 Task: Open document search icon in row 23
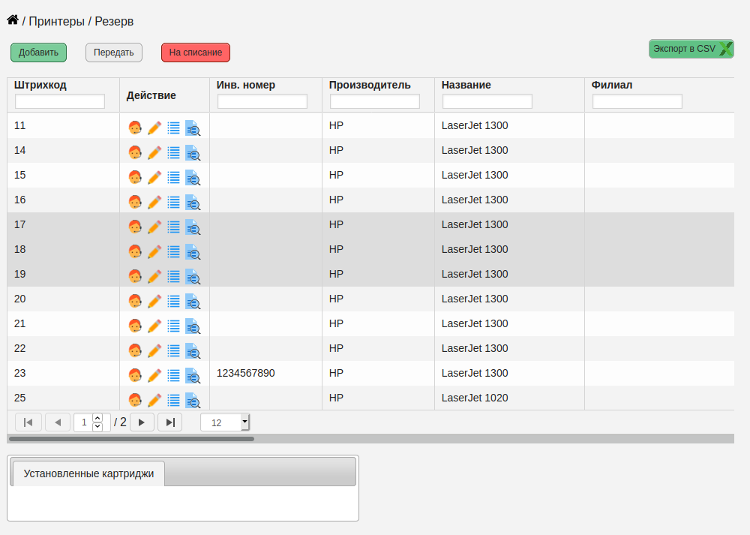(x=193, y=376)
